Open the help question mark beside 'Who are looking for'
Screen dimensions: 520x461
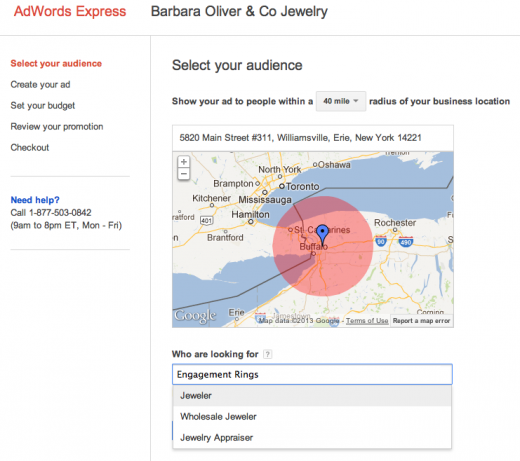click(x=267, y=354)
